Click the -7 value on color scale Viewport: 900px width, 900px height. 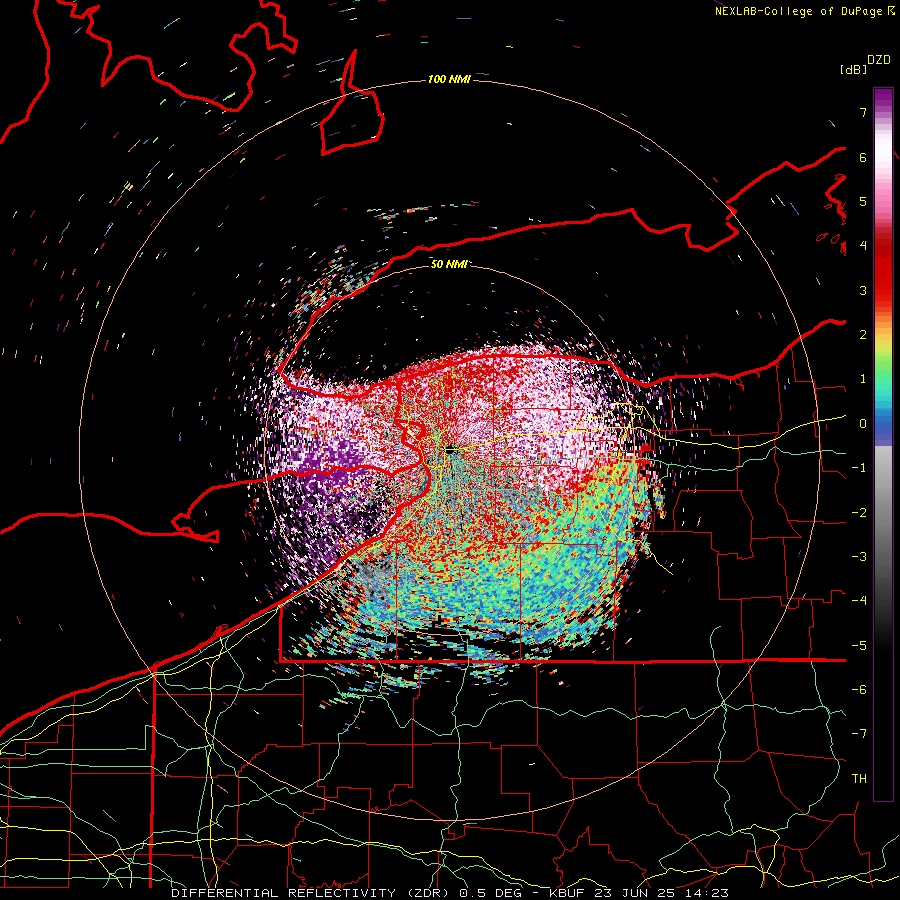(x=859, y=734)
